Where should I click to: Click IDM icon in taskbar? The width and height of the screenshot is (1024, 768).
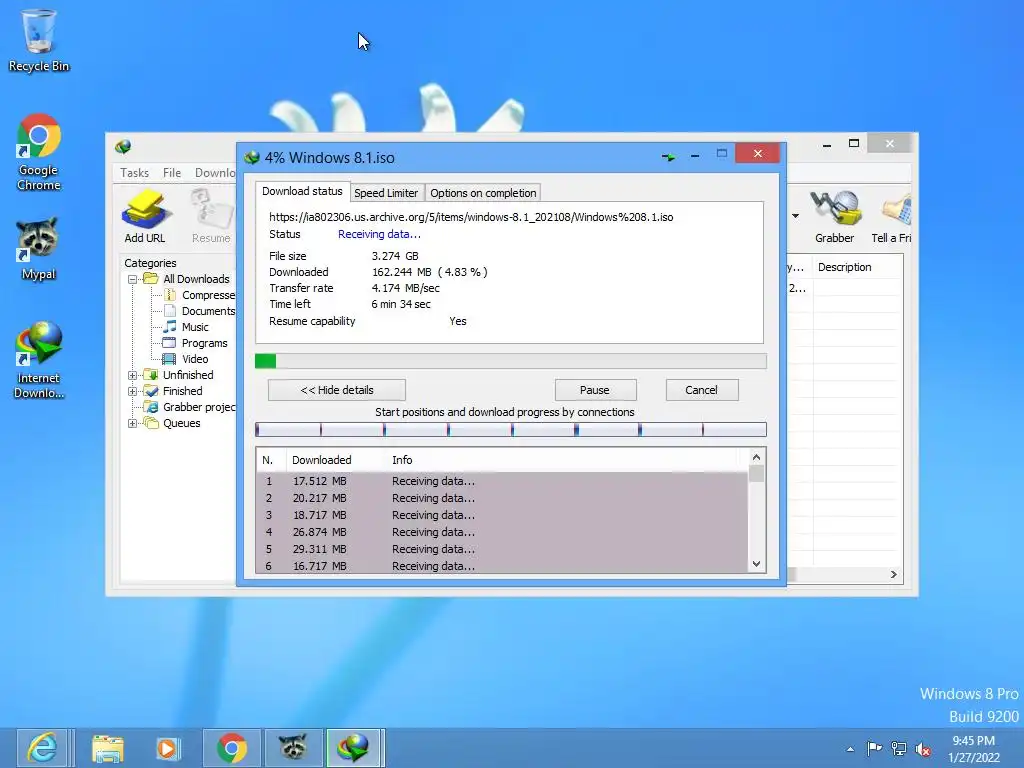click(x=353, y=748)
